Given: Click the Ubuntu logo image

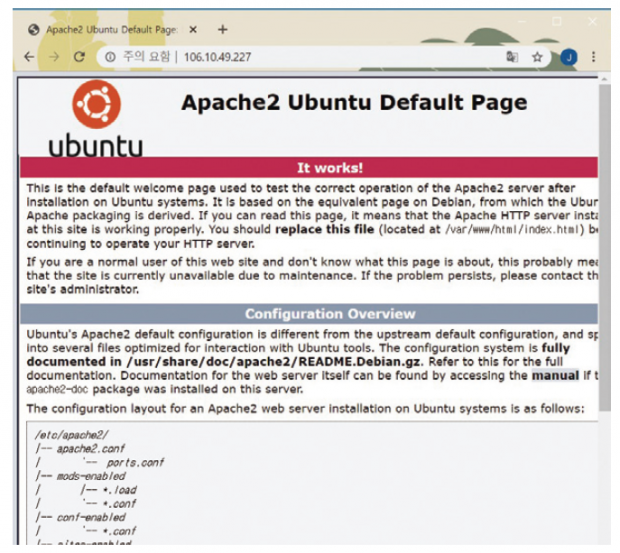Looking at the screenshot, I should tap(96, 119).
